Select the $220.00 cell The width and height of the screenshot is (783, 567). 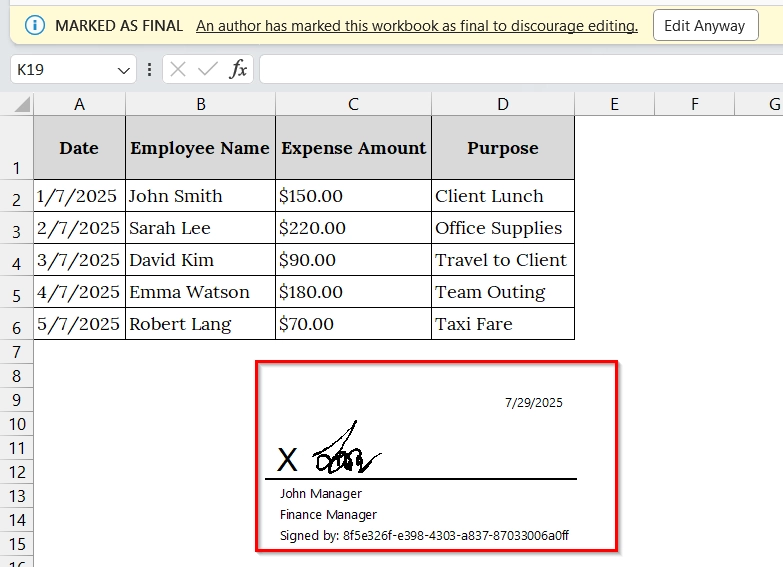pyautogui.click(x=353, y=228)
